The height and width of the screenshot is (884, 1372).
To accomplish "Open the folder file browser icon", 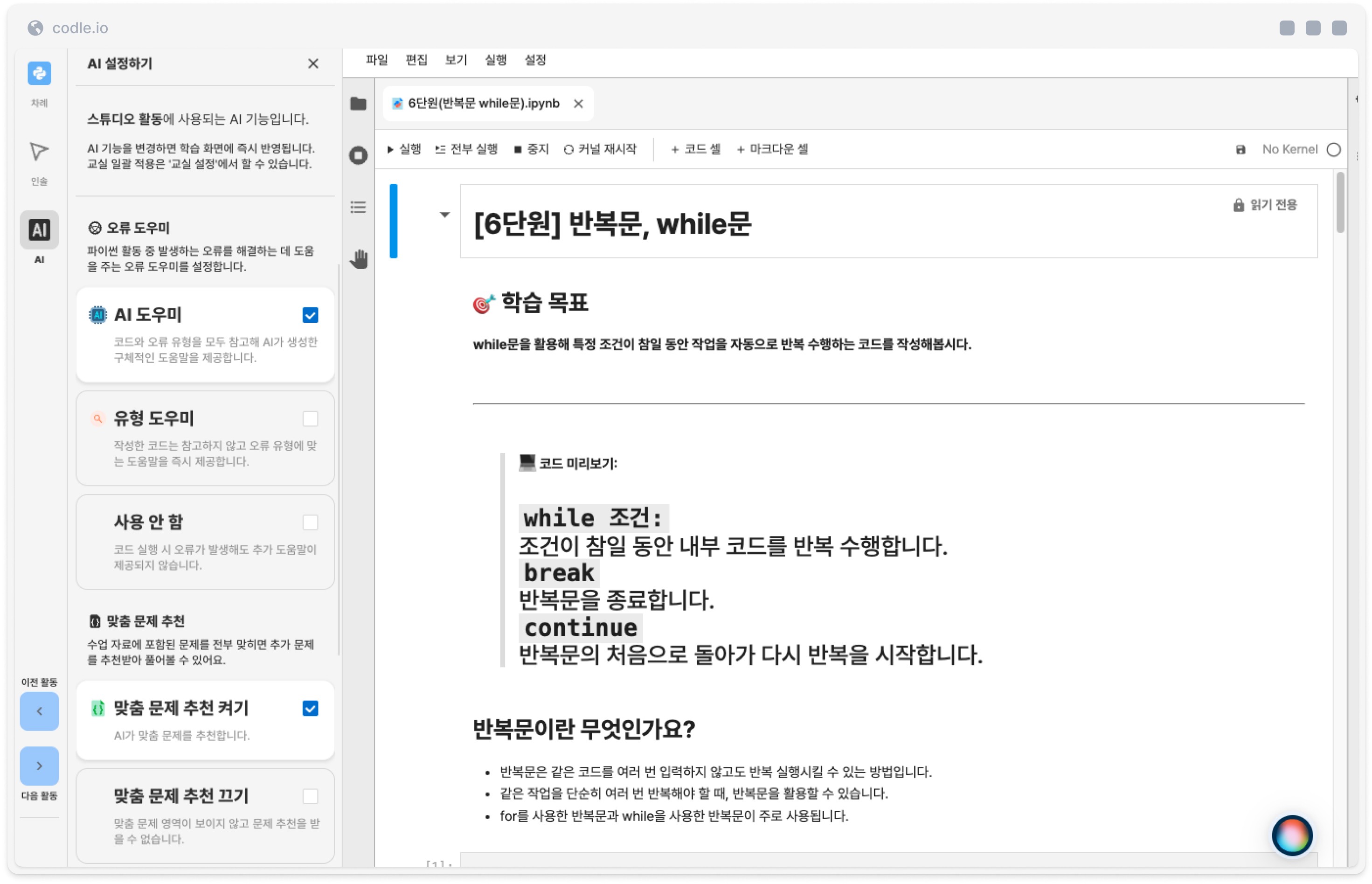I will click(358, 104).
